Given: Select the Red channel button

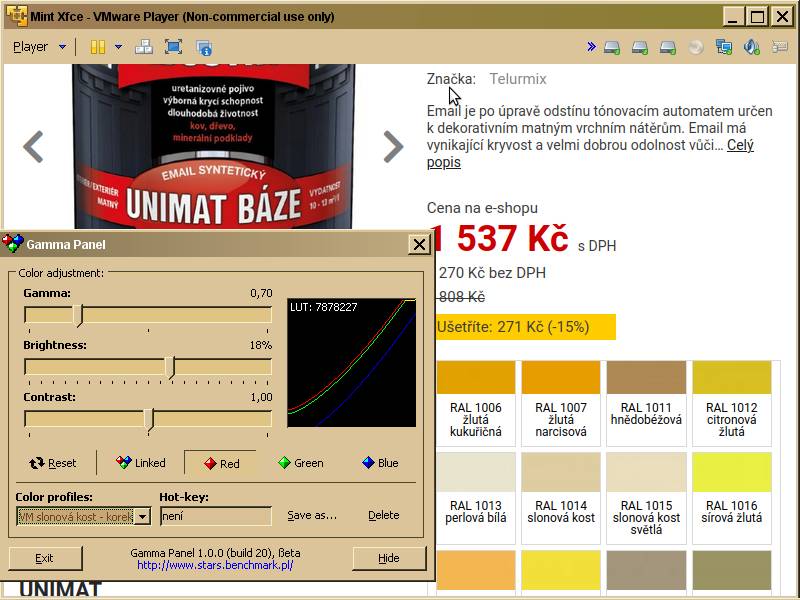Looking at the screenshot, I should 221,463.
